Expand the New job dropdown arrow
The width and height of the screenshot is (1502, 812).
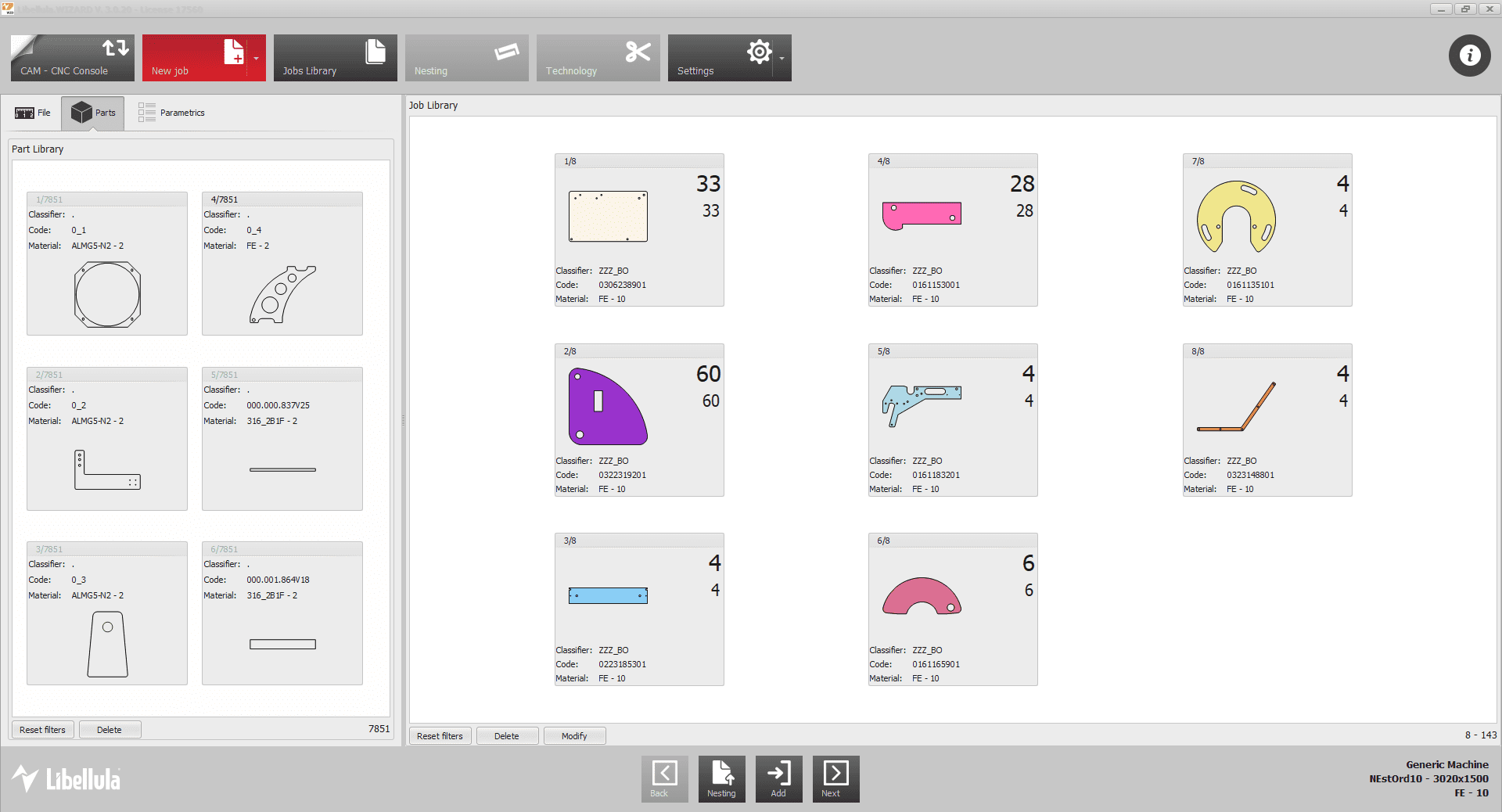pos(257,59)
